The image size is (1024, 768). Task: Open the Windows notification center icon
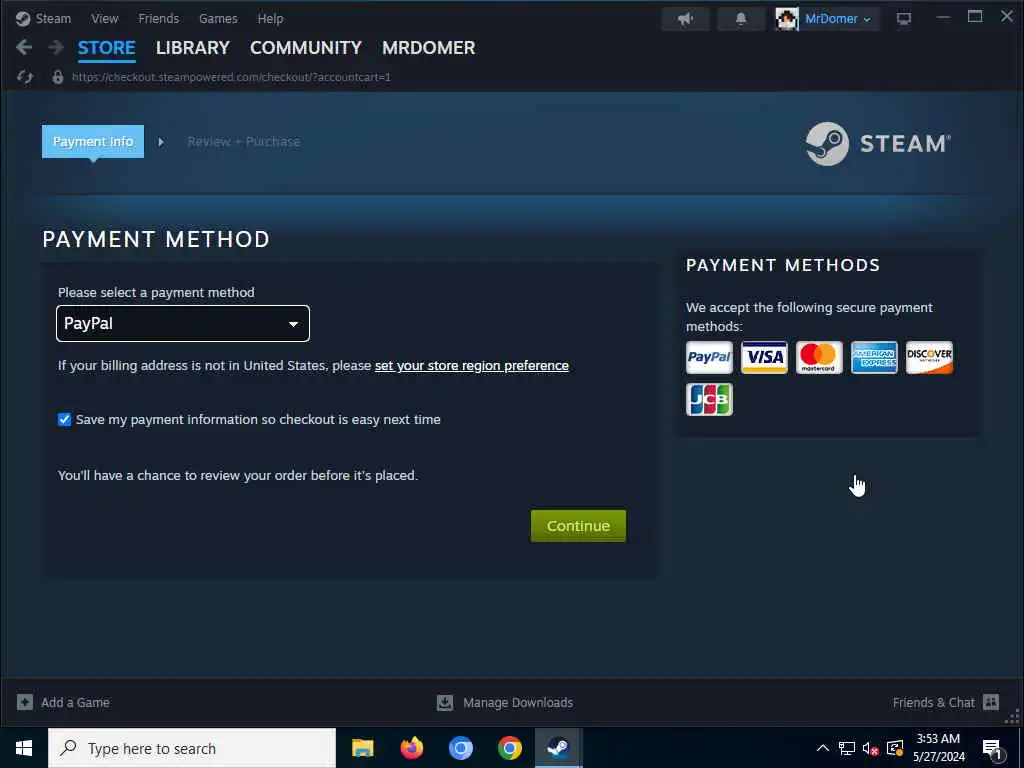pyautogui.click(x=992, y=749)
